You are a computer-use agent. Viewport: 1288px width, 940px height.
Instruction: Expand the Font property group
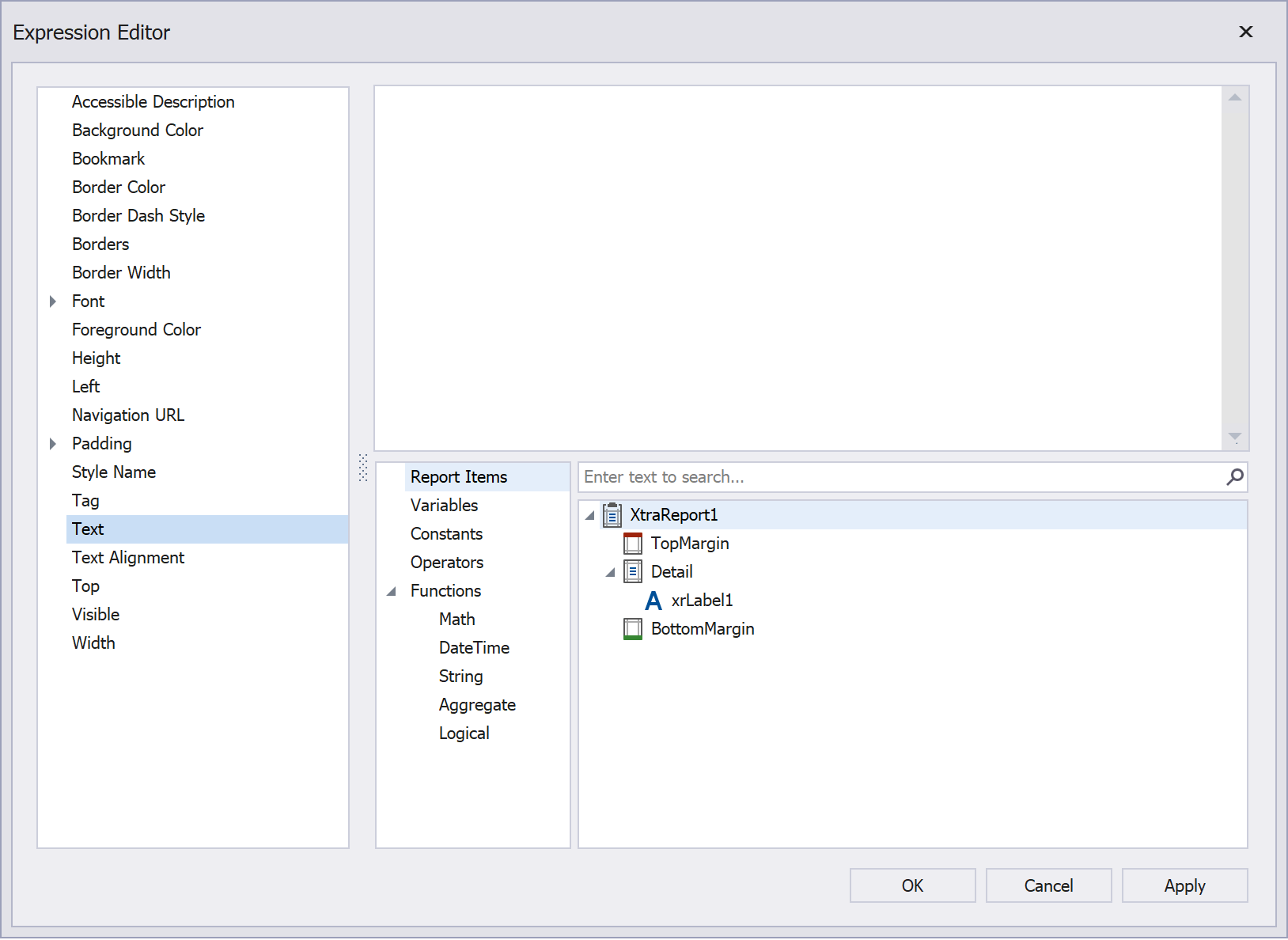click(x=53, y=301)
